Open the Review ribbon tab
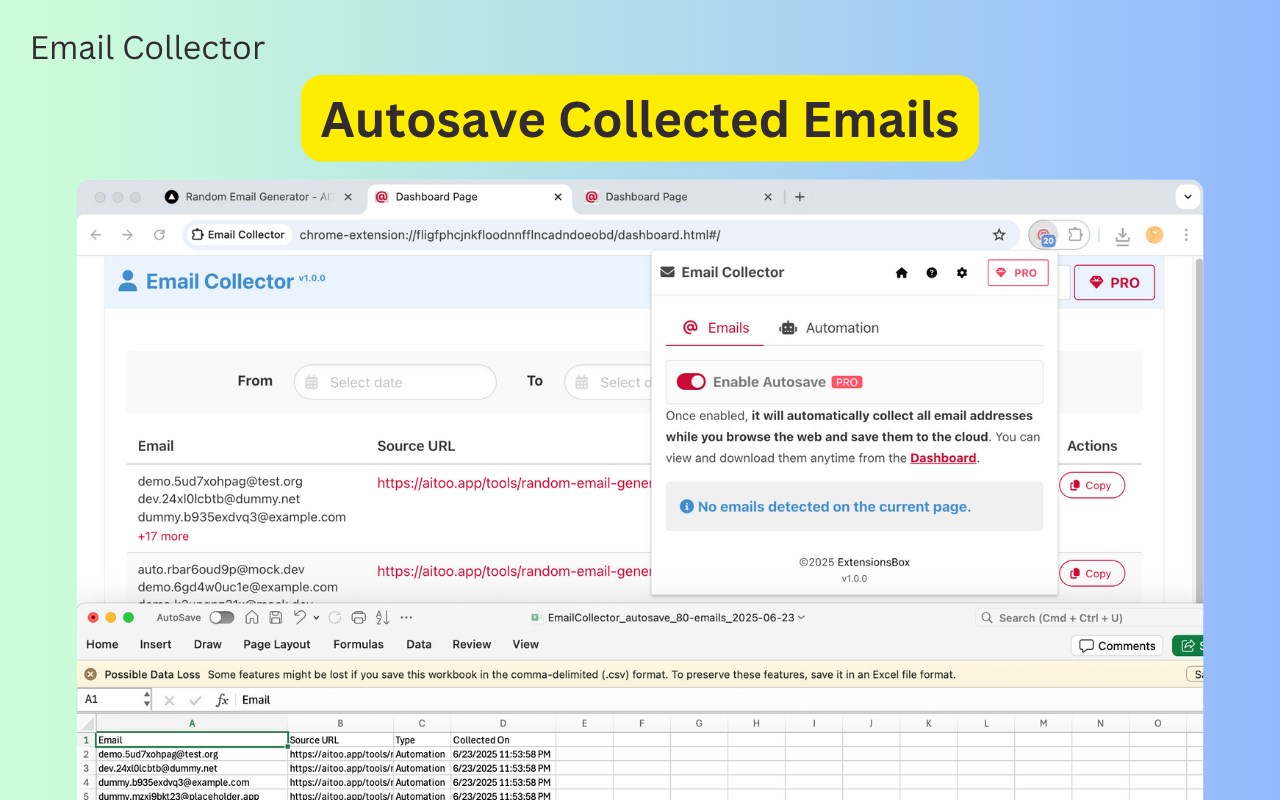 pyautogui.click(x=472, y=645)
